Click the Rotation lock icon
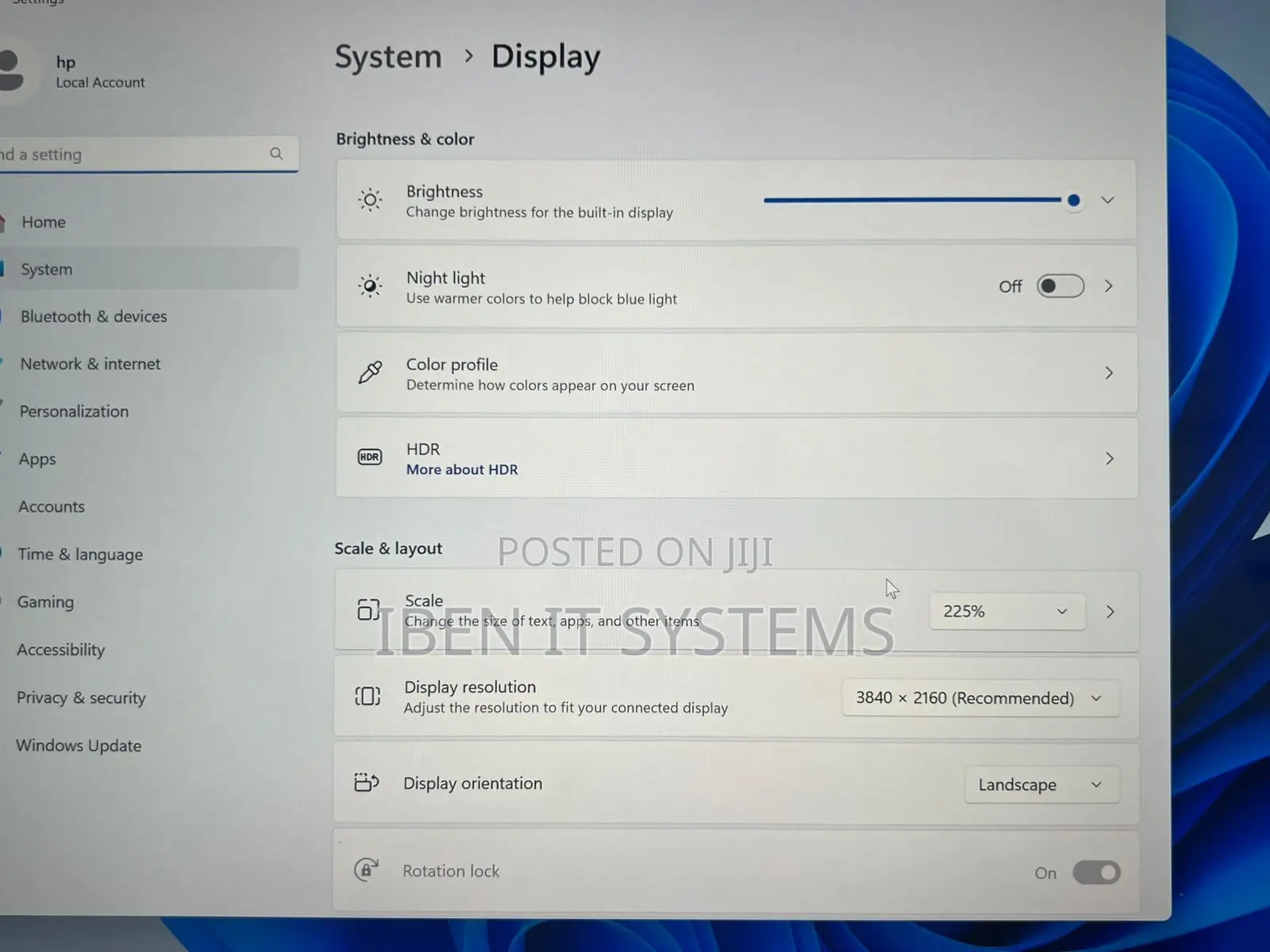The height and width of the screenshot is (952, 1270). (365, 869)
